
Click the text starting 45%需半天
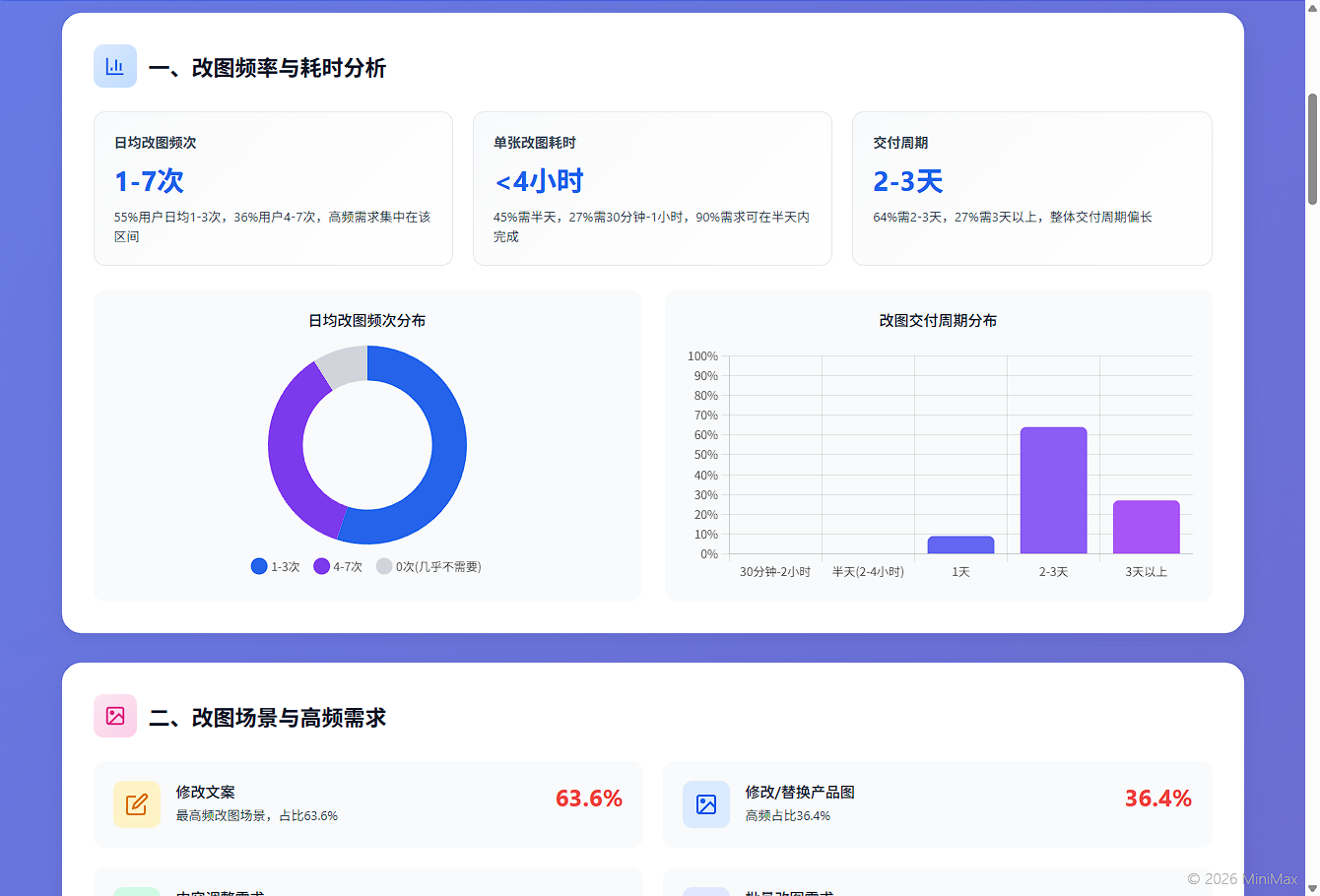(651, 226)
